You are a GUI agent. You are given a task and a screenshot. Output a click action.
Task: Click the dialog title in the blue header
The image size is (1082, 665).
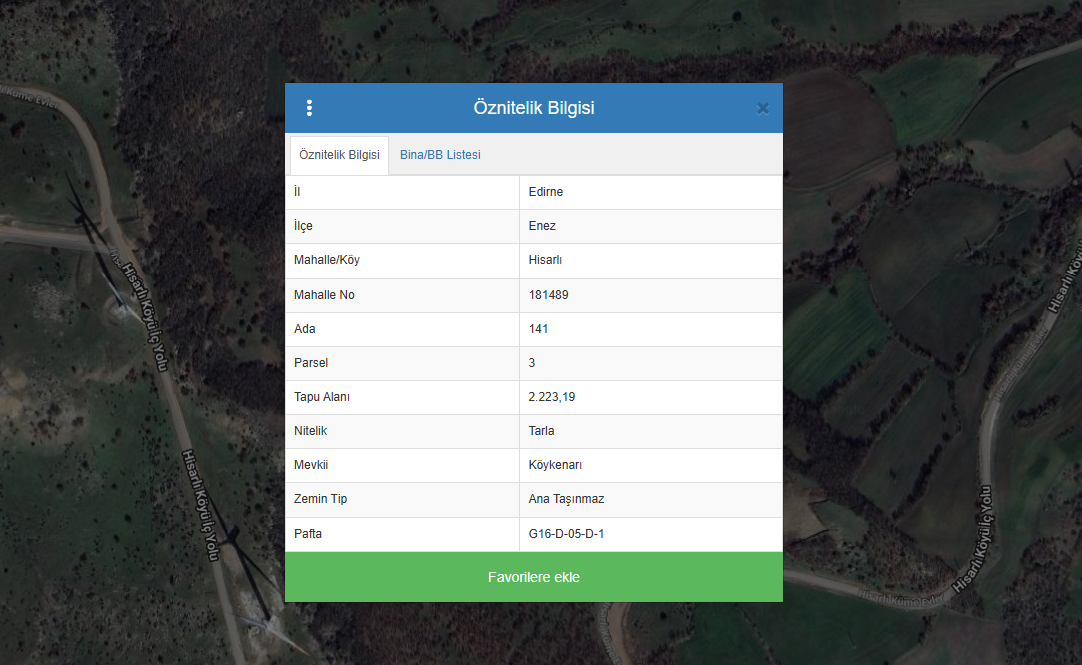pyautogui.click(x=534, y=108)
